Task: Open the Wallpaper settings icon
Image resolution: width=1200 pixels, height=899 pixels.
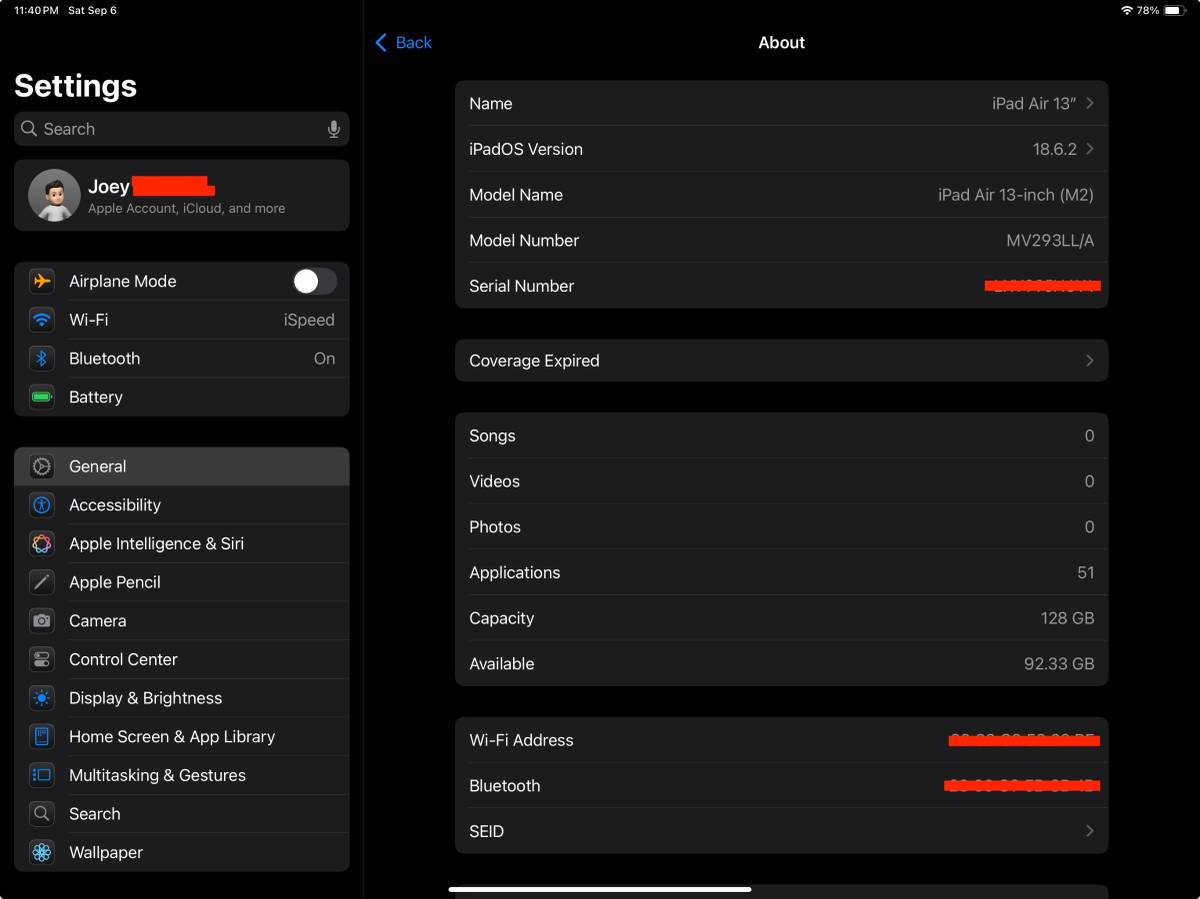Action: tap(41, 853)
